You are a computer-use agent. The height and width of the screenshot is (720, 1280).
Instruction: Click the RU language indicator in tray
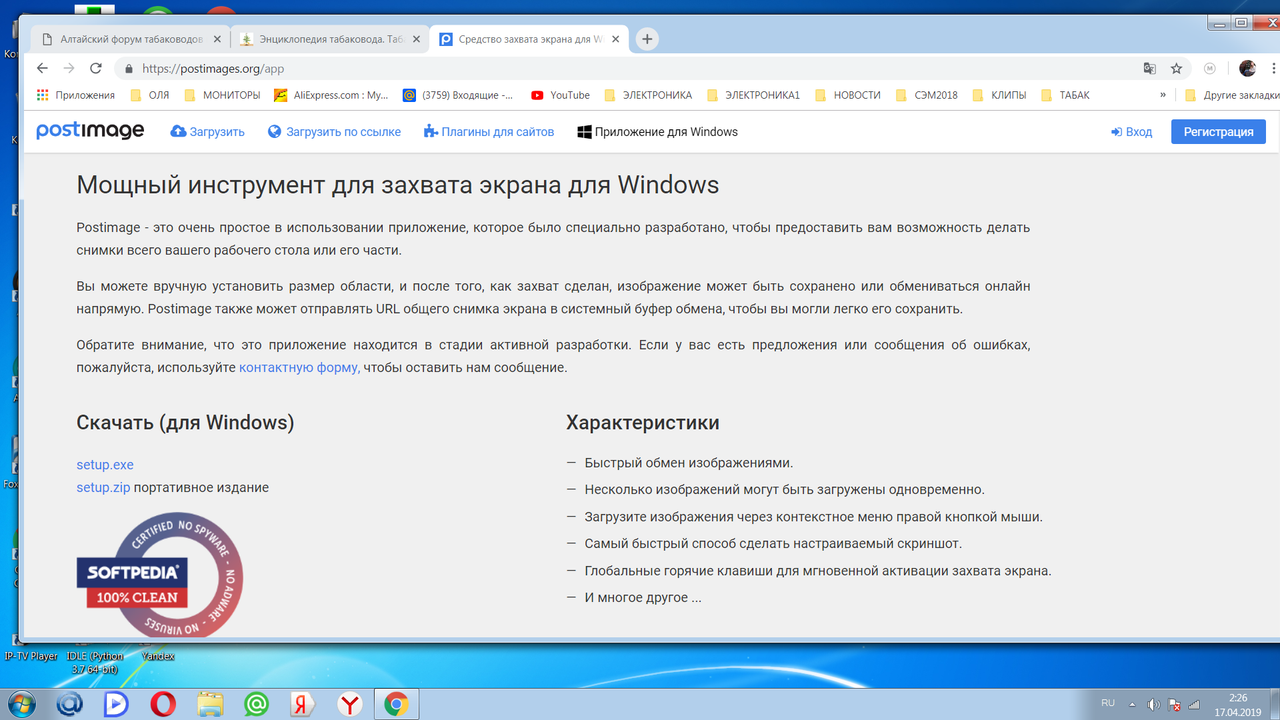point(1108,703)
